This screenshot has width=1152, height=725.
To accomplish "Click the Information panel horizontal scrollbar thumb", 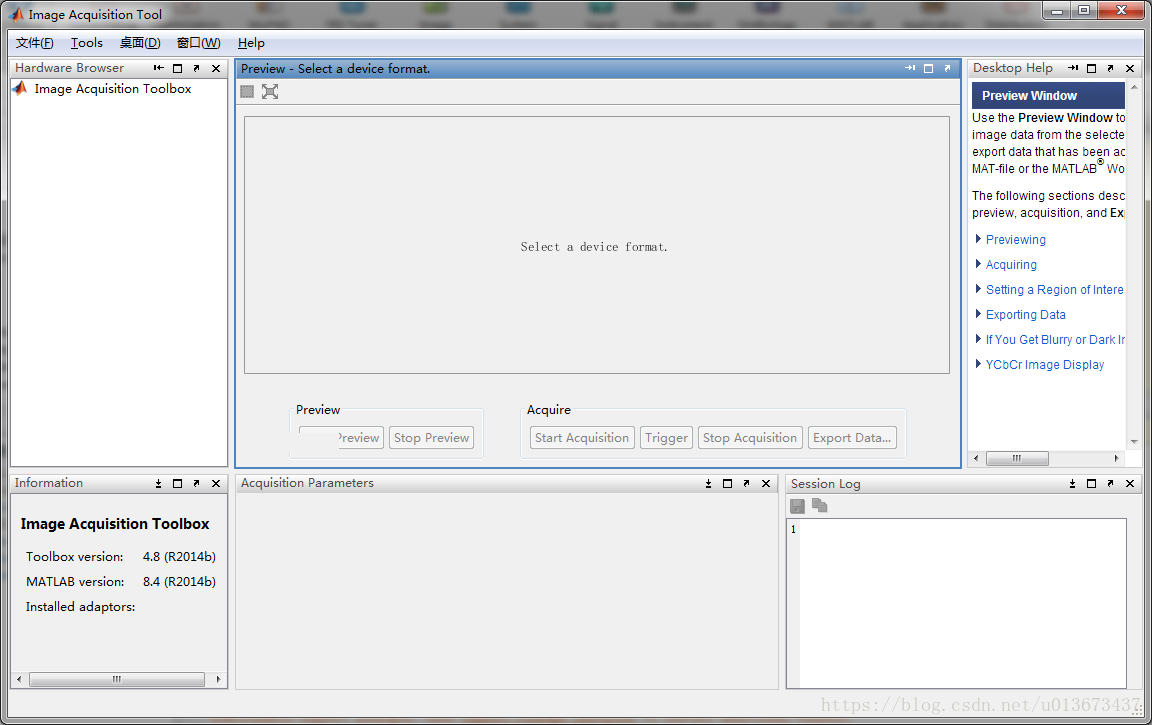I will coord(117,679).
